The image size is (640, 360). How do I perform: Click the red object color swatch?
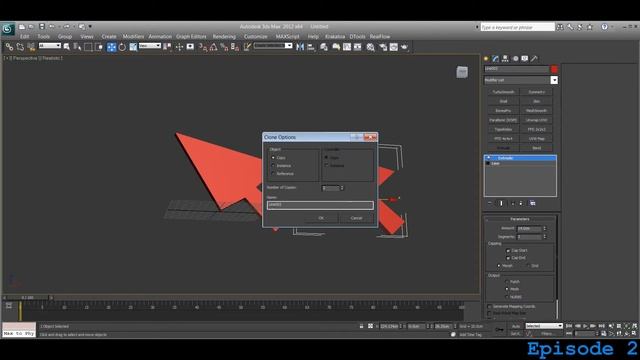click(554, 69)
